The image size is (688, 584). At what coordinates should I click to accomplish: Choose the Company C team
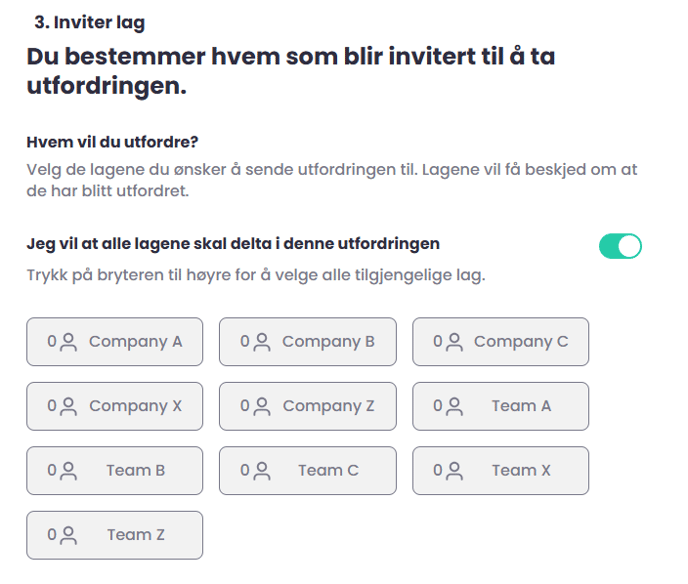[501, 342]
